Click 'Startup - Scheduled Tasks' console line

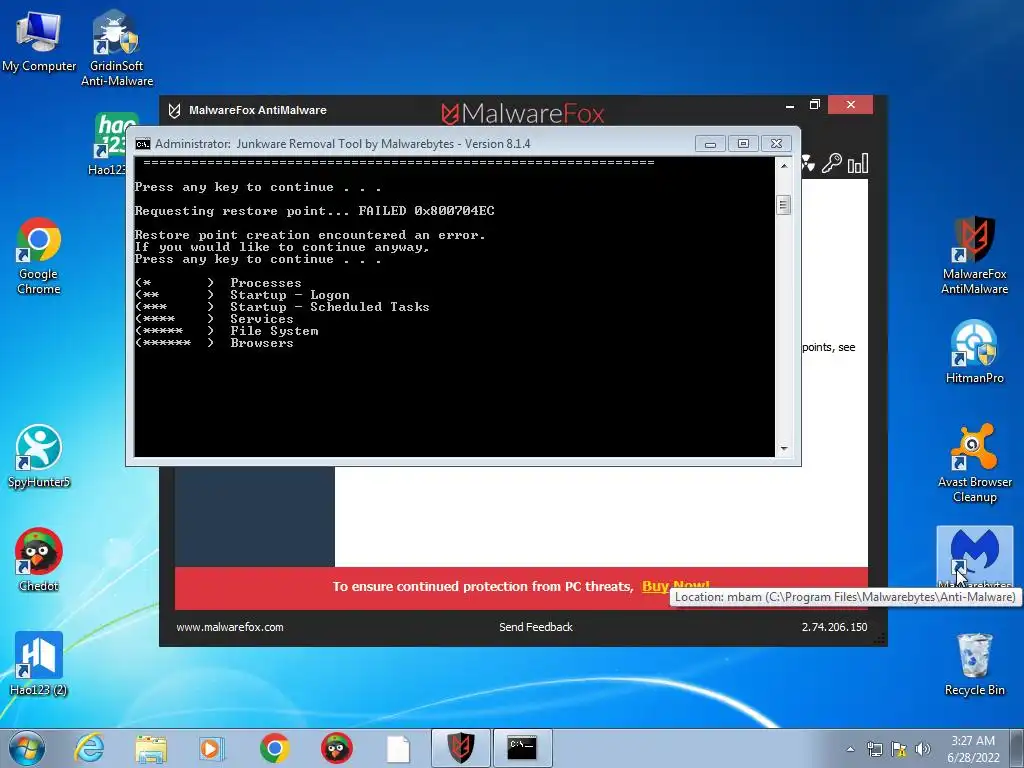point(330,307)
